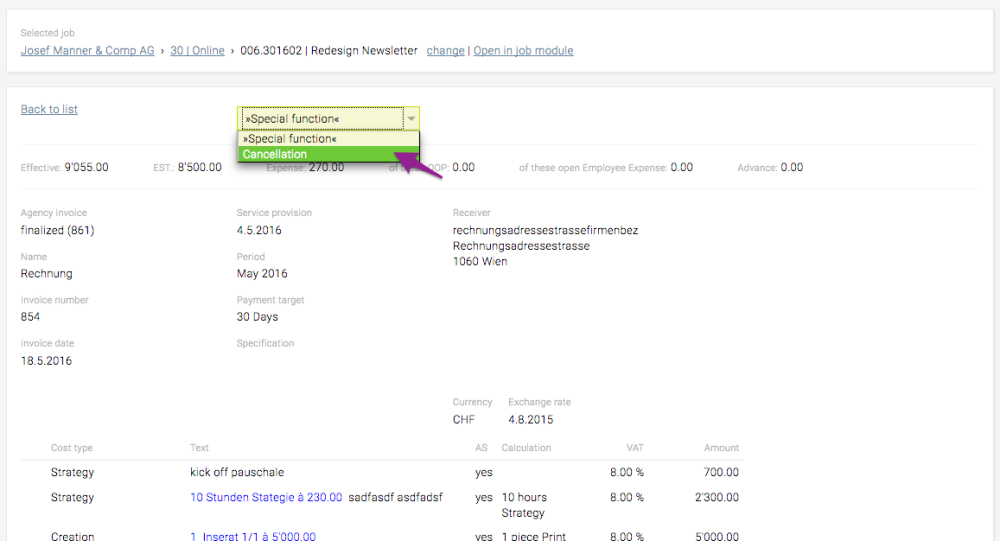Click the Amount column header
The image size is (1000, 541).
(x=721, y=448)
